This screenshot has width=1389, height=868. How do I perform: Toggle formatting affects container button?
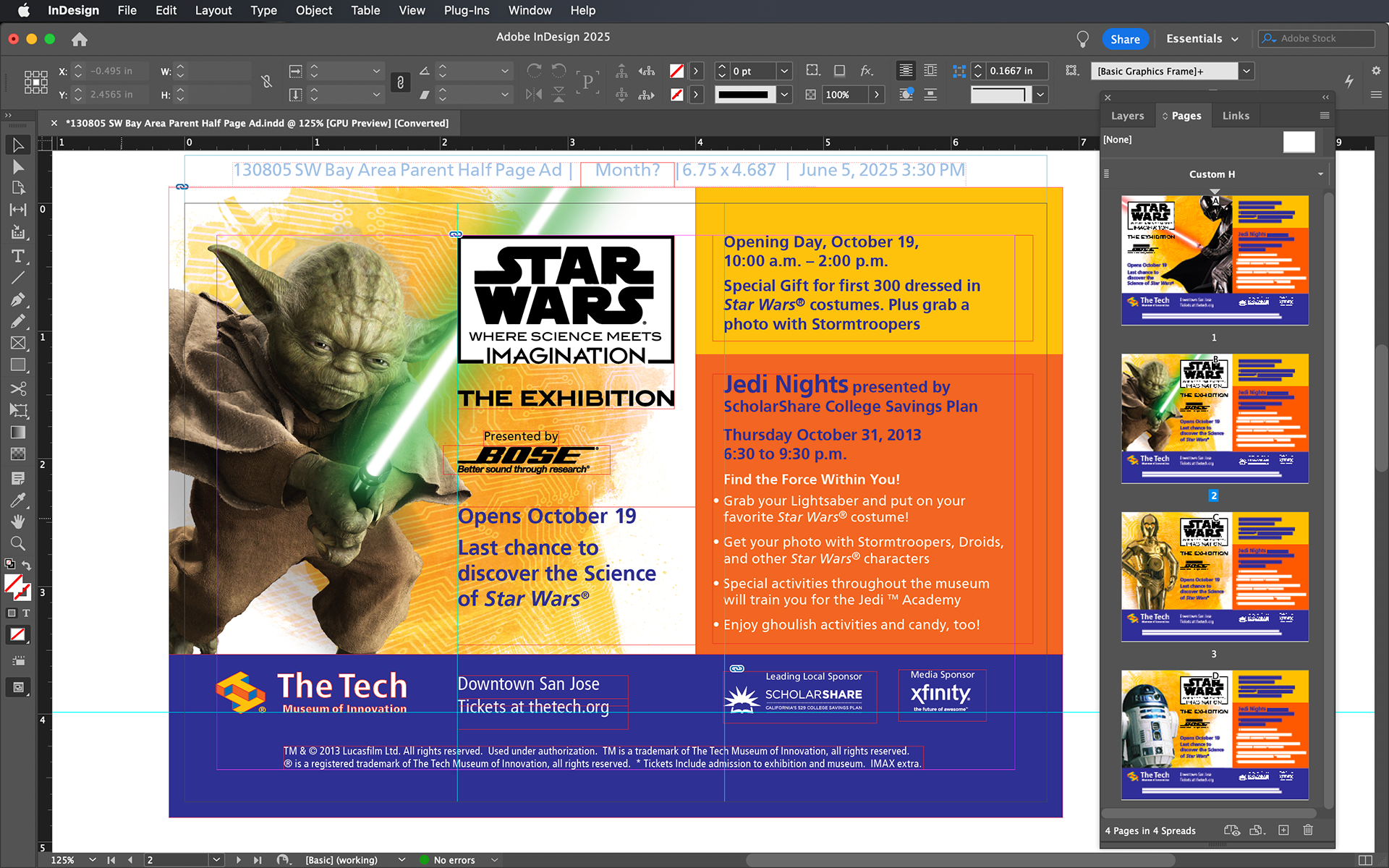click(12, 613)
